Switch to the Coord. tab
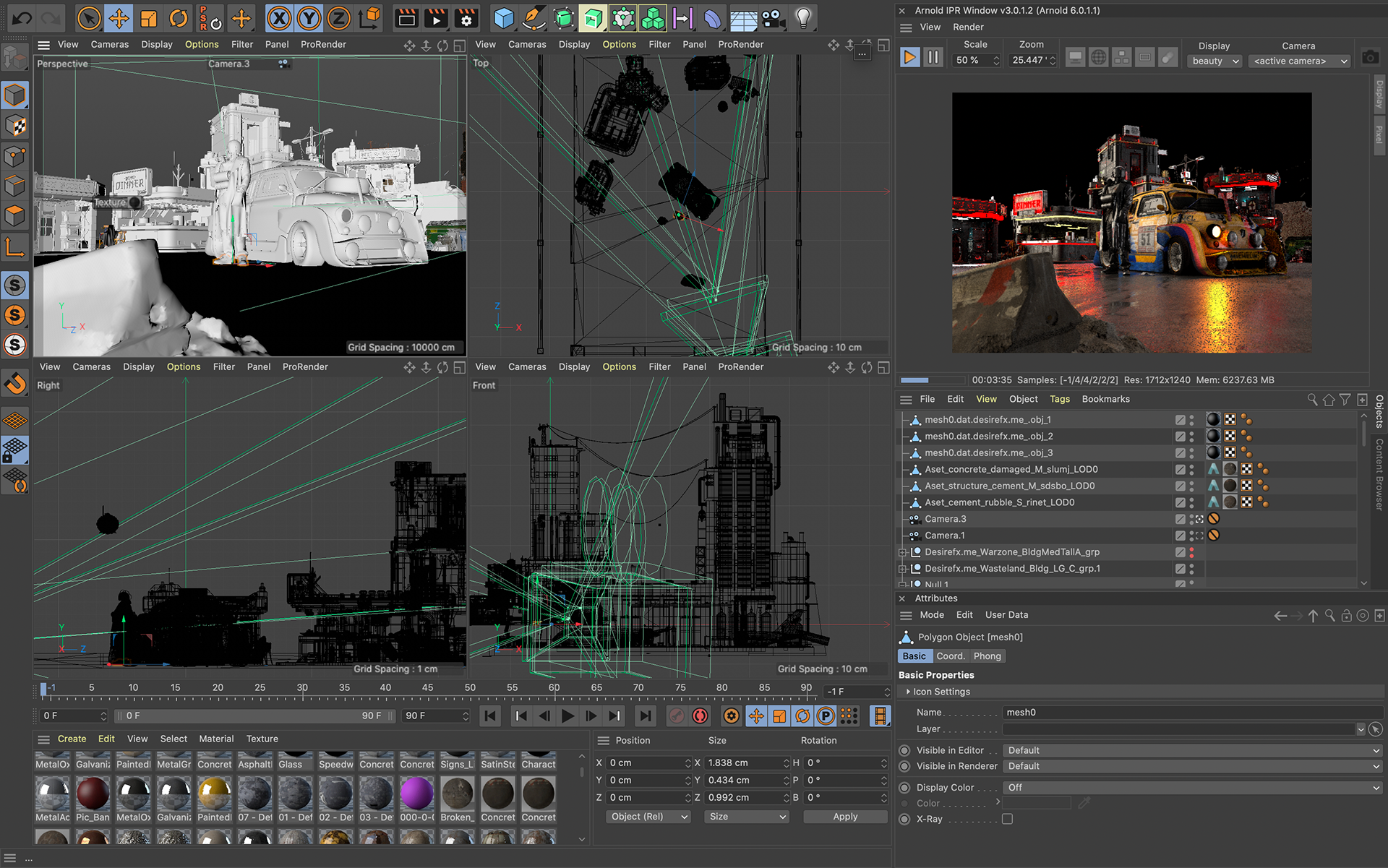Viewport: 1388px width, 868px height. (950, 656)
